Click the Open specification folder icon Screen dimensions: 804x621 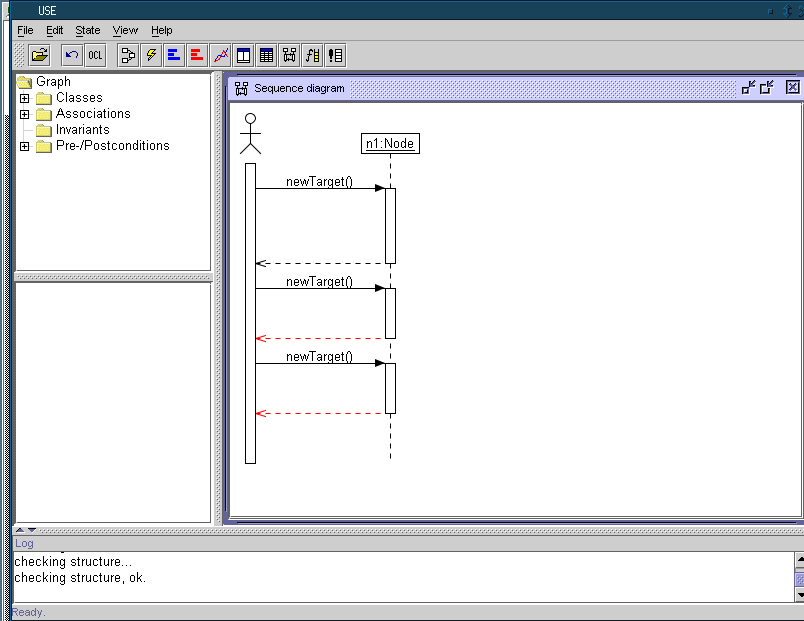(x=40, y=55)
